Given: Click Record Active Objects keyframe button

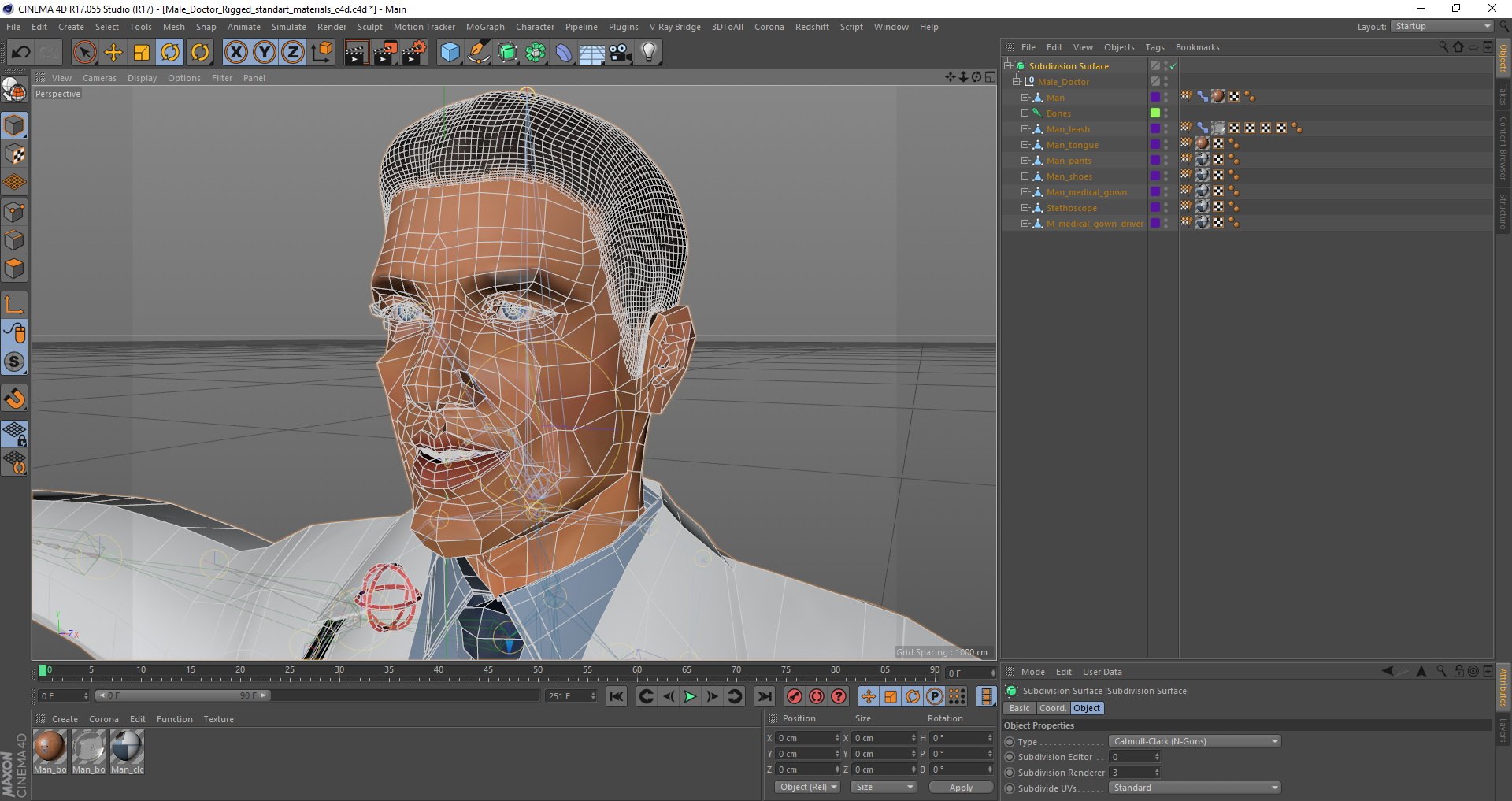Looking at the screenshot, I should point(795,696).
